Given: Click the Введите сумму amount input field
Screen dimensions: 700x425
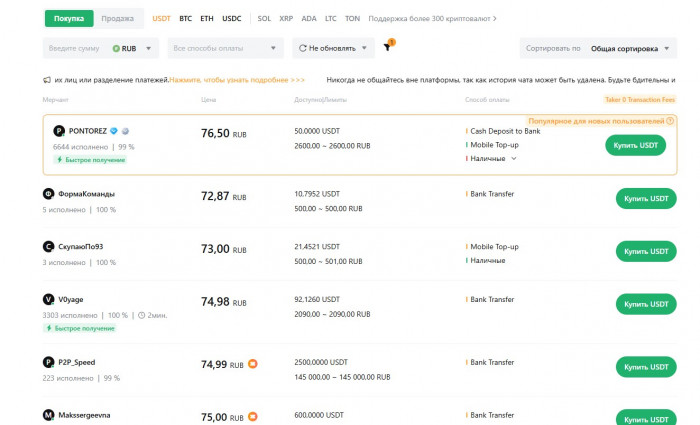Looking at the screenshot, I should coord(75,48).
